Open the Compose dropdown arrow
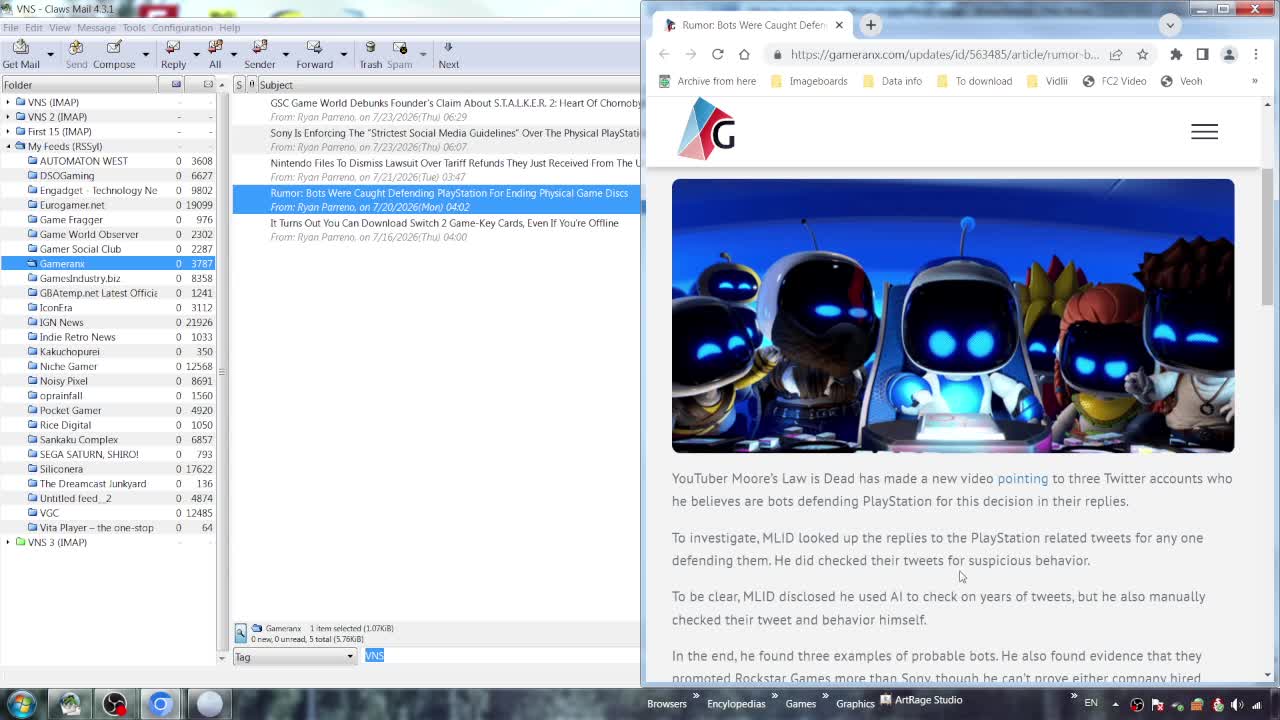This screenshot has width=1280, height=720. coord(145,55)
